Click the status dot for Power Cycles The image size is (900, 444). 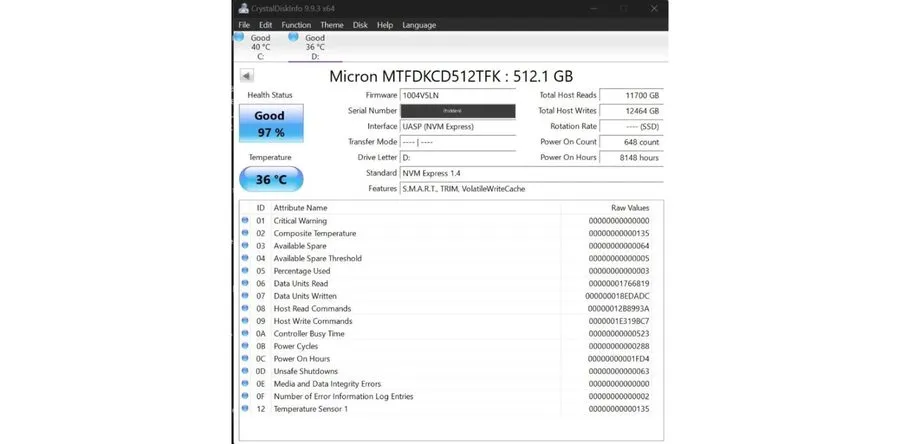(245, 346)
